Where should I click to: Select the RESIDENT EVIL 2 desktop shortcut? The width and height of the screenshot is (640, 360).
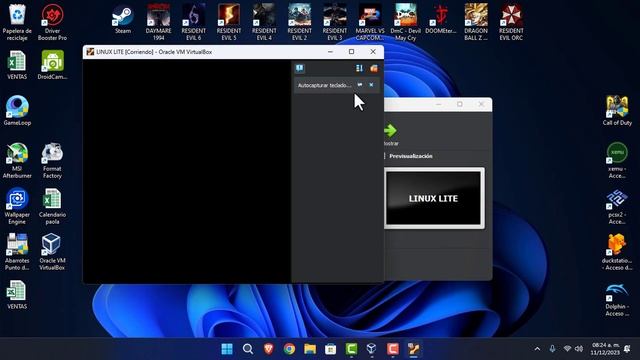pyautogui.click(x=299, y=22)
